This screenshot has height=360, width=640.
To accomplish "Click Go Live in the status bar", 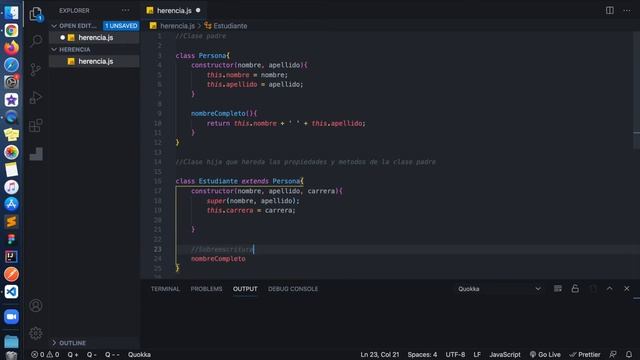I will point(545,354).
